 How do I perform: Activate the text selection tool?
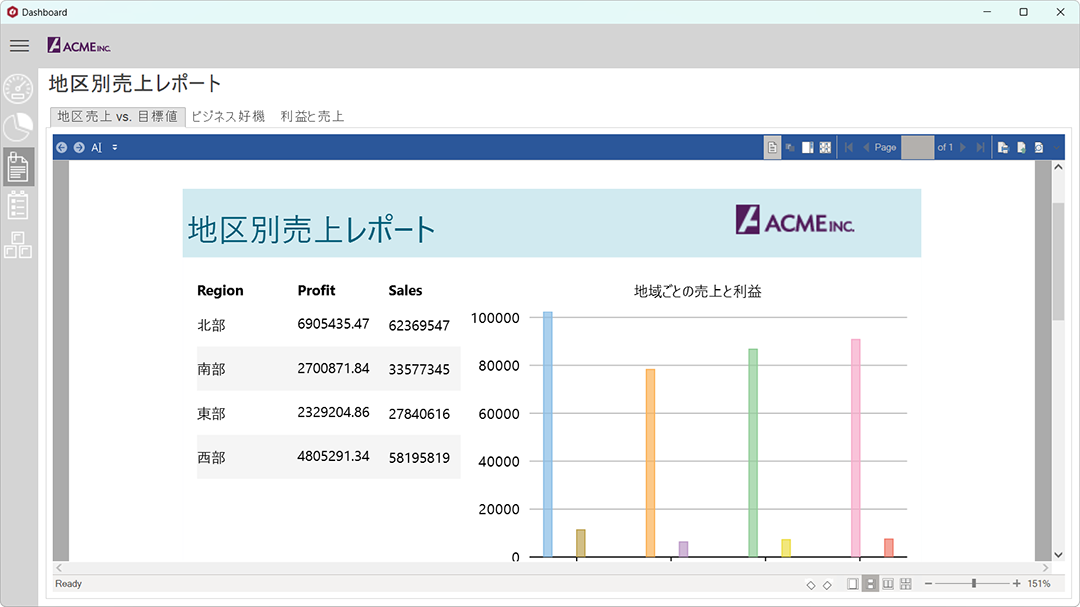pos(96,147)
